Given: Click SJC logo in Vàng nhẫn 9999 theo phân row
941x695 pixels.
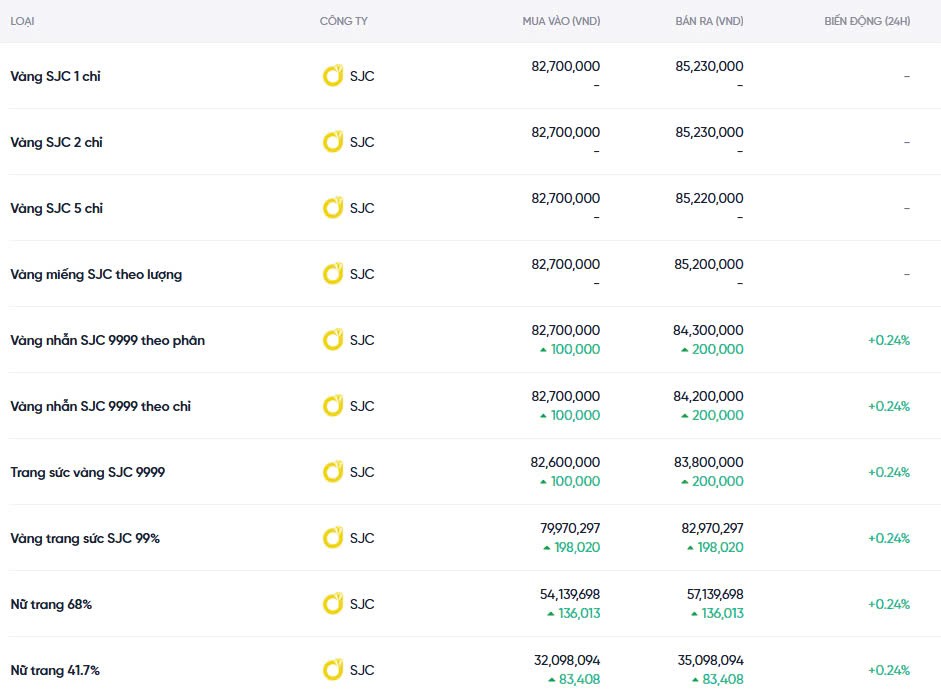Looking at the screenshot, I should pyautogui.click(x=332, y=340).
